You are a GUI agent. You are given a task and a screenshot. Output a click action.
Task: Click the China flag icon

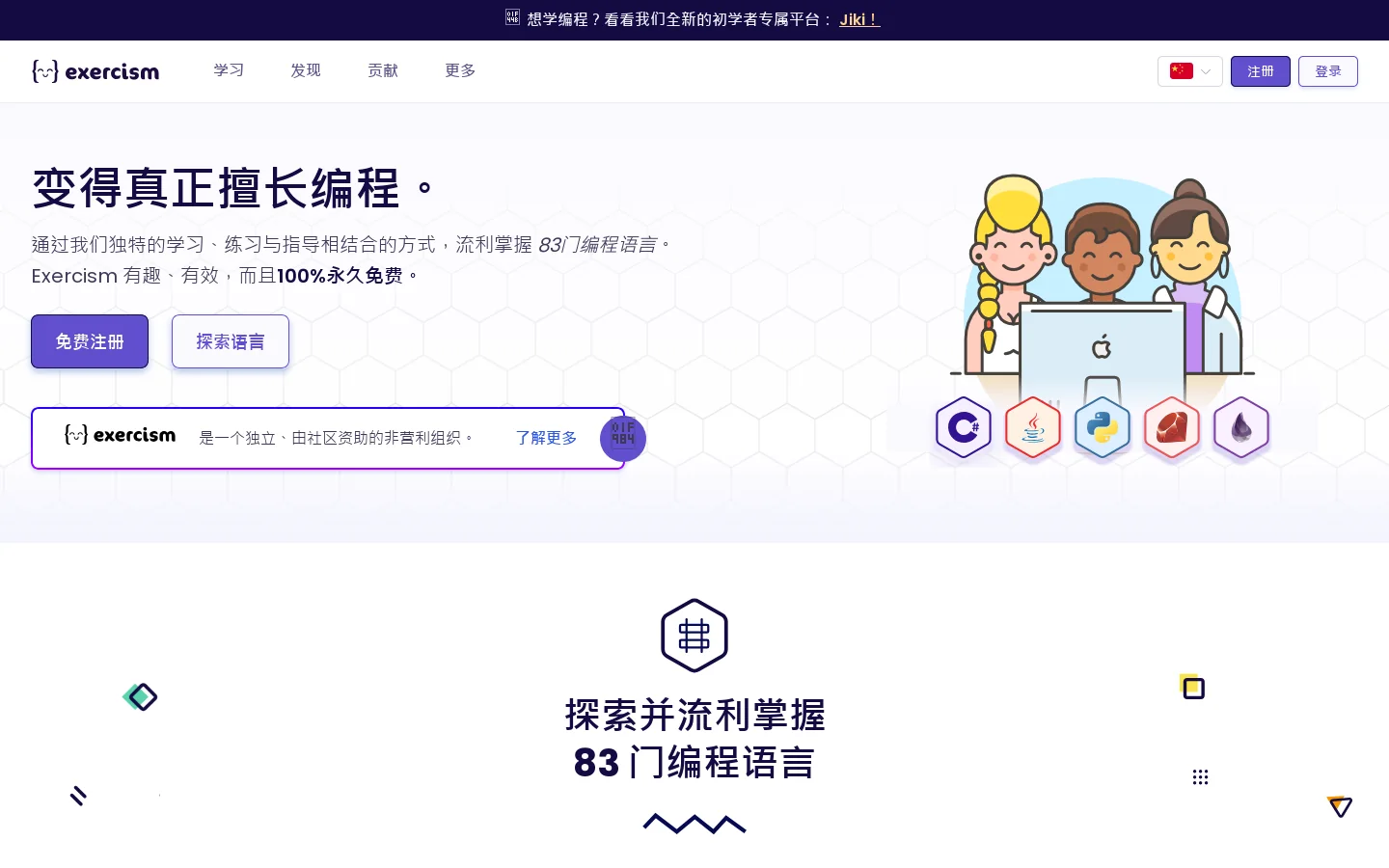pyautogui.click(x=1182, y=71)
